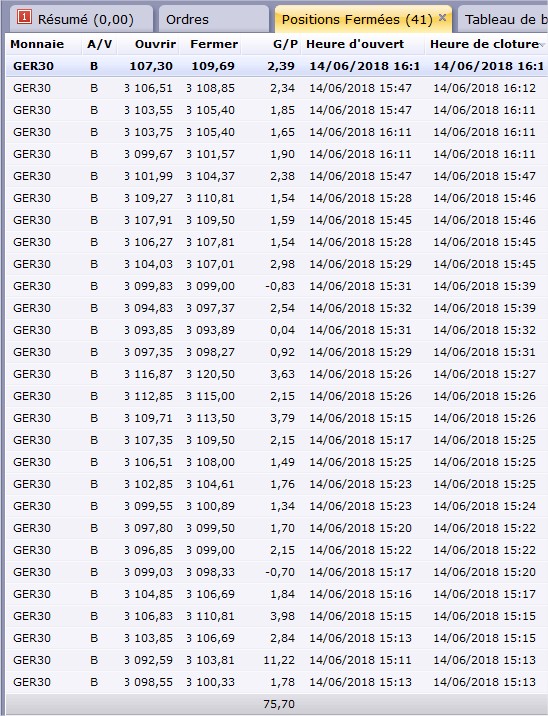Open the Tableau de bord tab
The height and width of the screenshot is (716, 548).
503,19
